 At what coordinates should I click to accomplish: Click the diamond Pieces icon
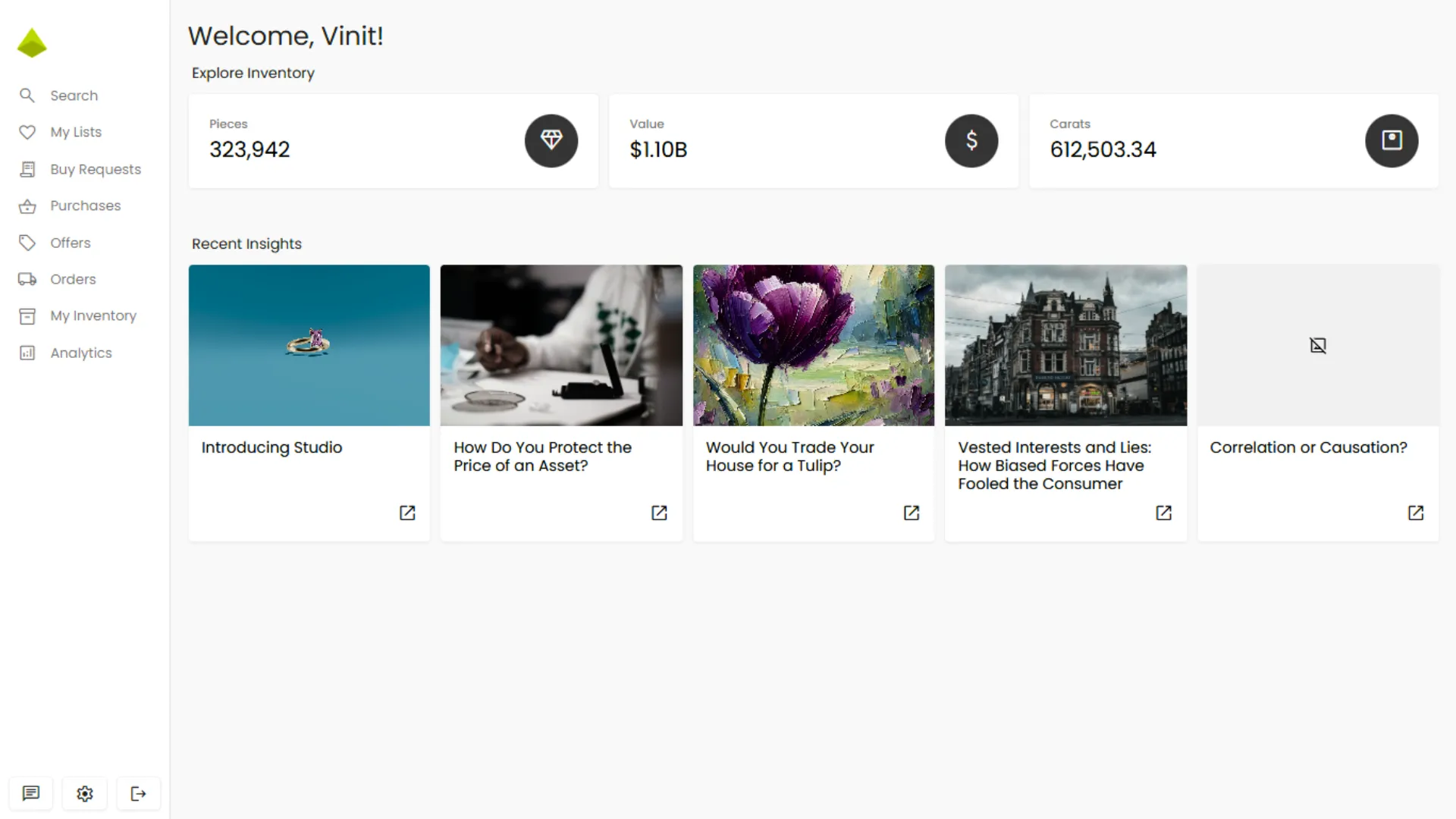click(x=551, y=140)
